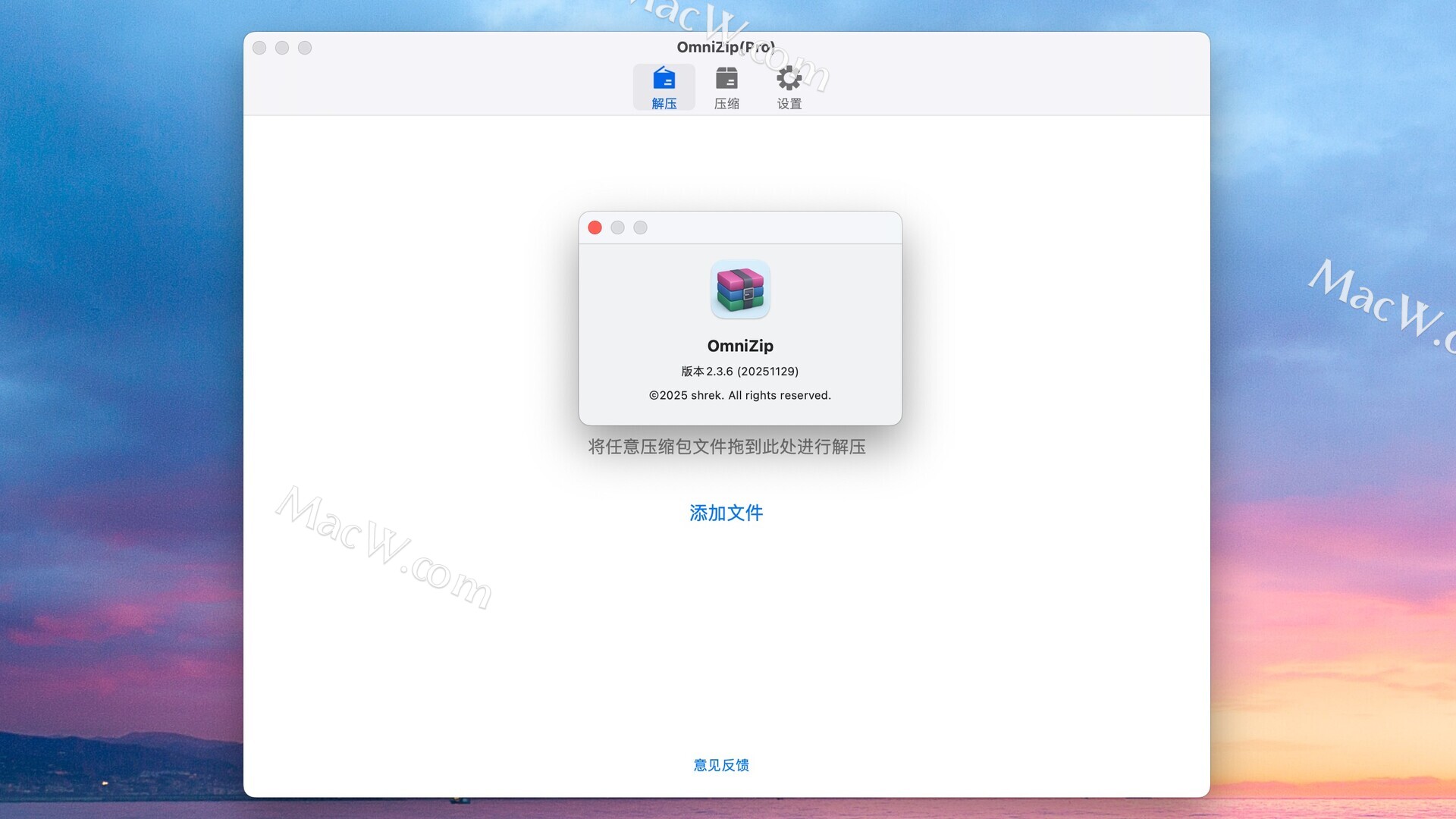
Task: Click the OmniZip(Pro) window title
Action: [725, 47]
